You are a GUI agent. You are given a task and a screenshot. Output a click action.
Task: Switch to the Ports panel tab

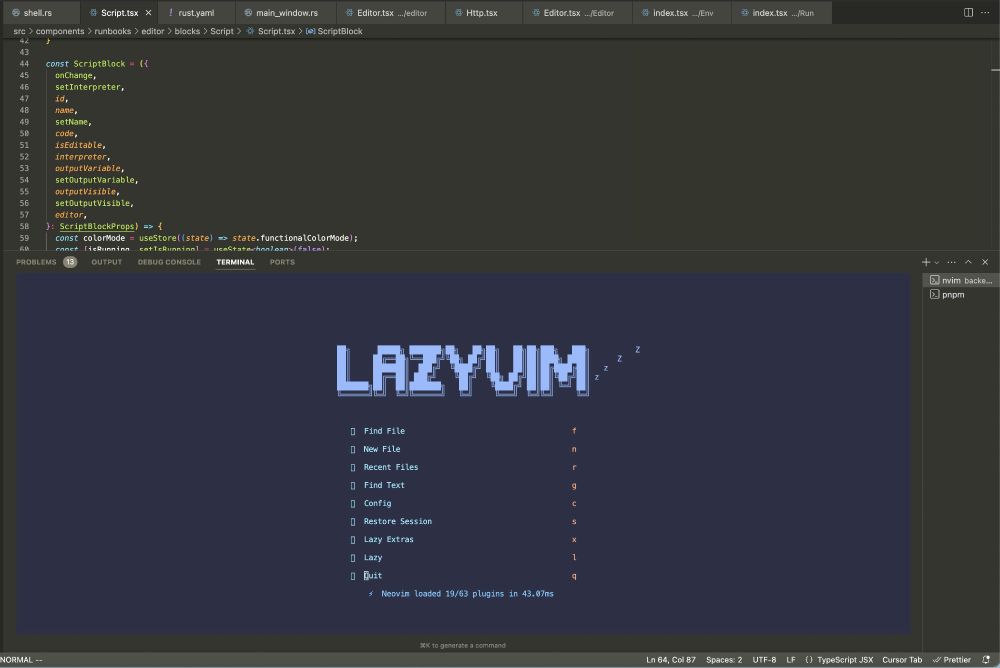click(x=282, y=262)
